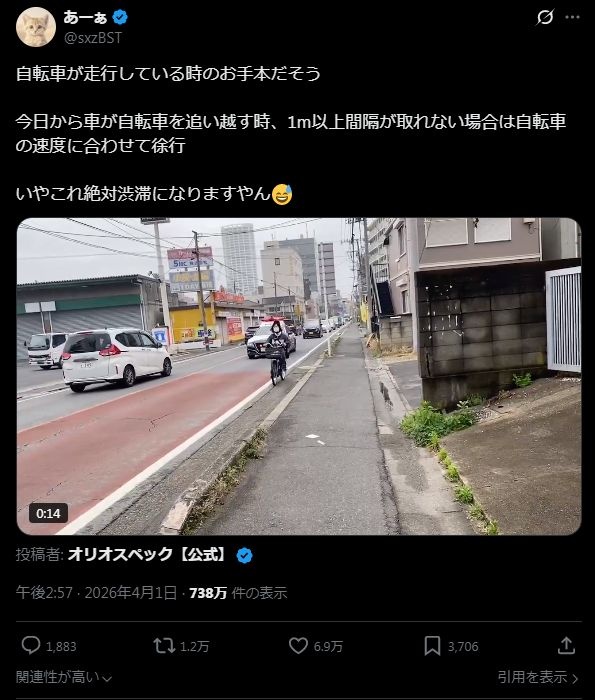Click the blue verified badge beside あーぁ

click(120, 17)
